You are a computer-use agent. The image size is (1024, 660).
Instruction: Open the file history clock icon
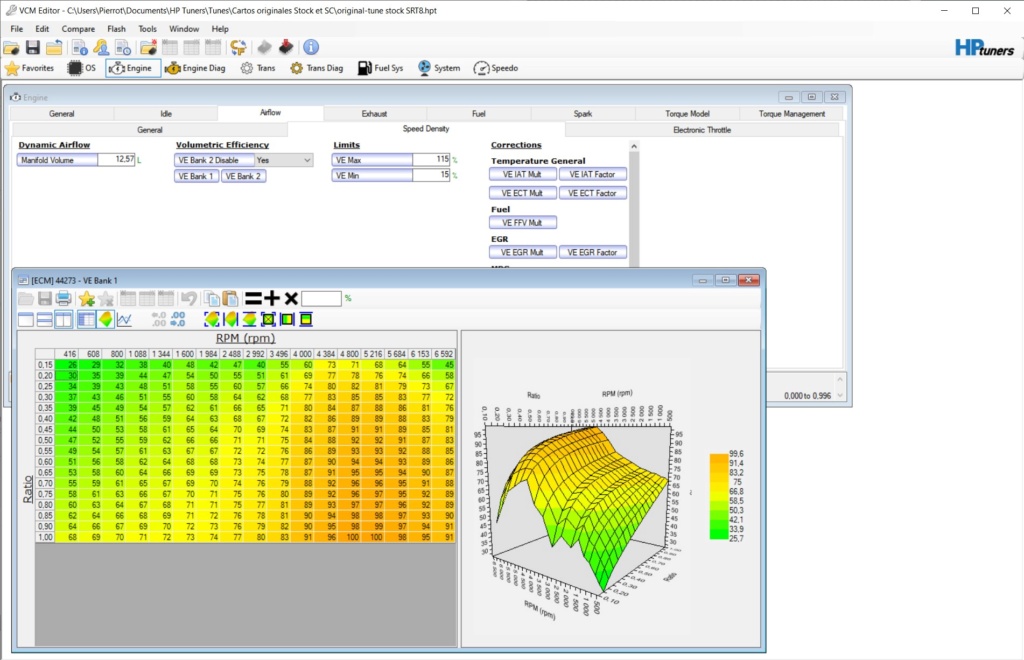point(123,48)
